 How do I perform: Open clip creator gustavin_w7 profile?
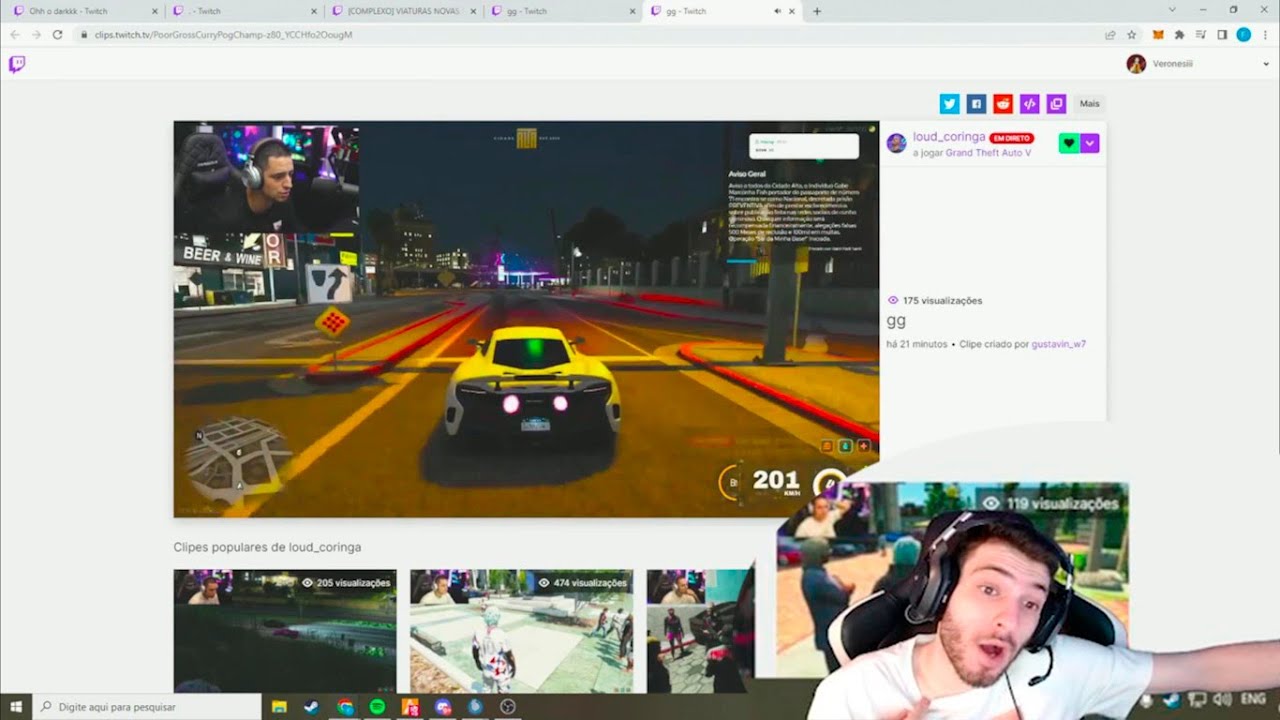(x=1059, y=344)
